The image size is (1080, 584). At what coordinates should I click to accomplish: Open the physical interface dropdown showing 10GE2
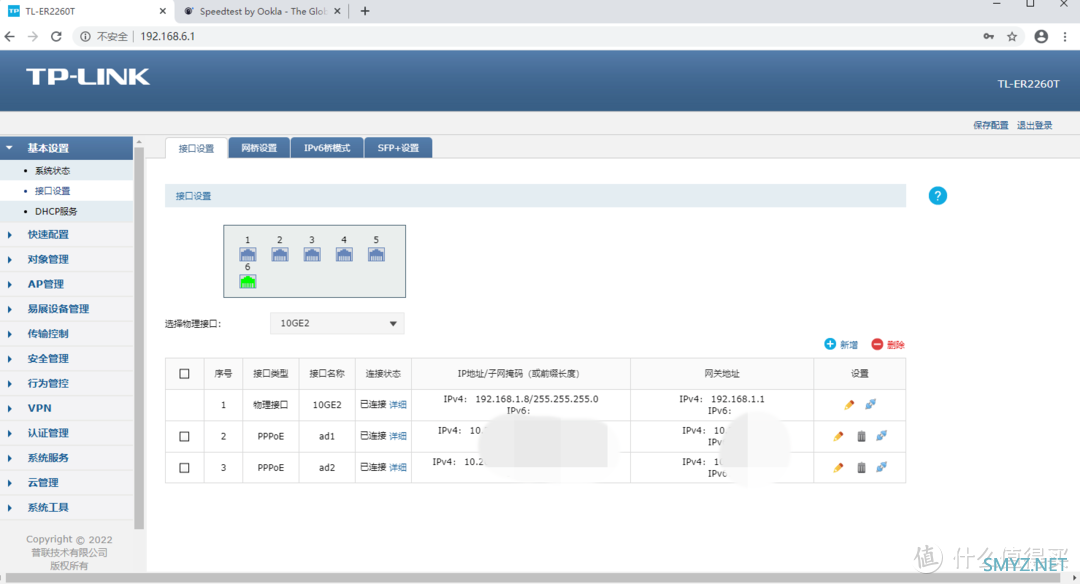click(337, 323)
